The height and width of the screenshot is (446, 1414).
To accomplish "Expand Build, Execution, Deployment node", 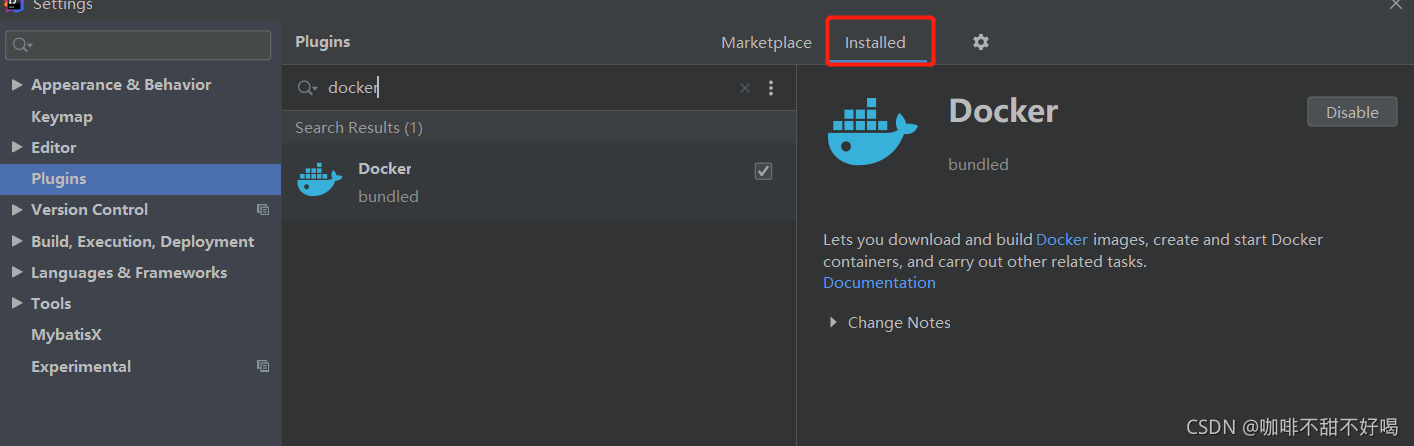I will (x=17, y=241).
